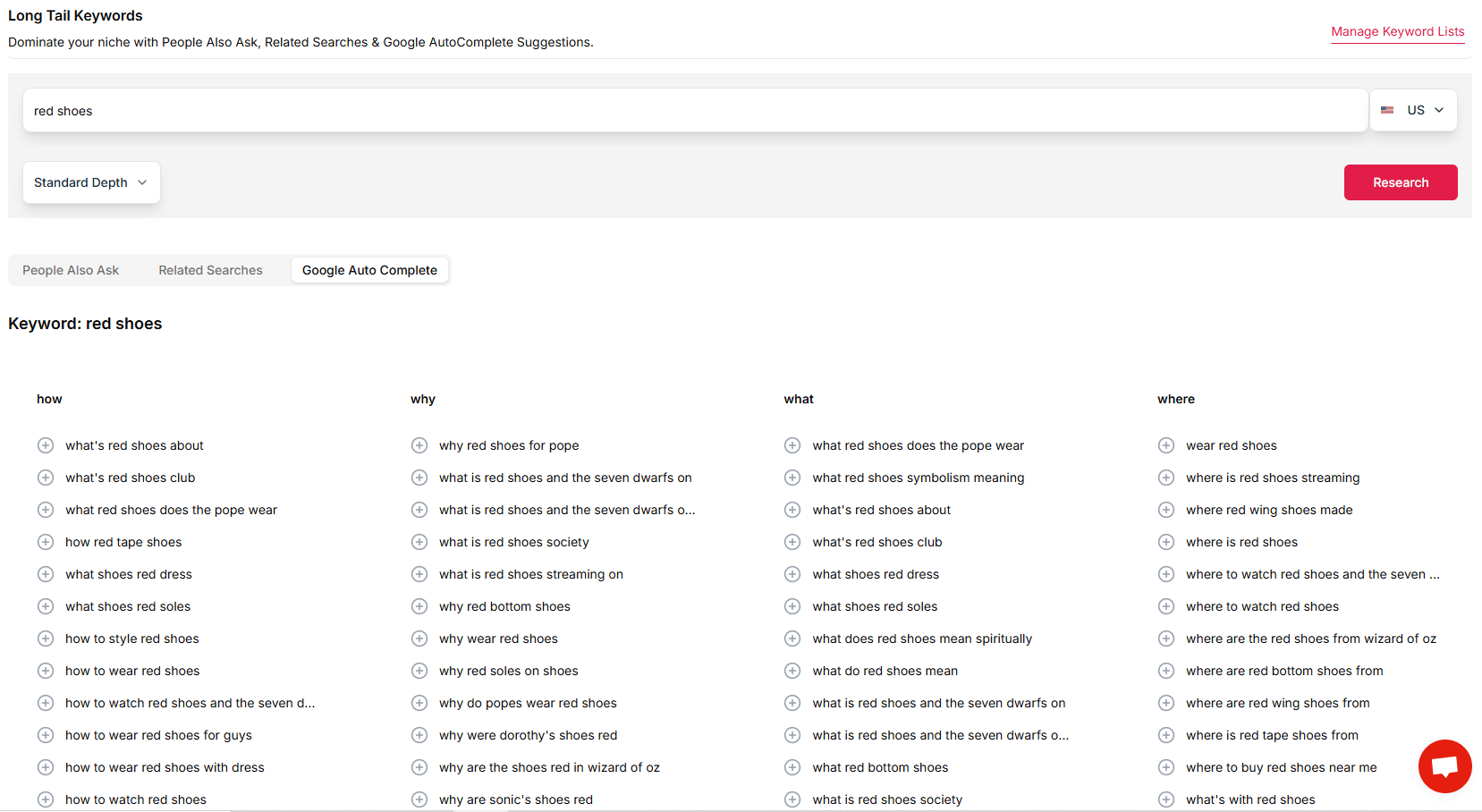This screenshot has width=1482, height=812.
Task: Add "where is red shoes streaming" via plus icon
Action: [x=1166, y=478]
